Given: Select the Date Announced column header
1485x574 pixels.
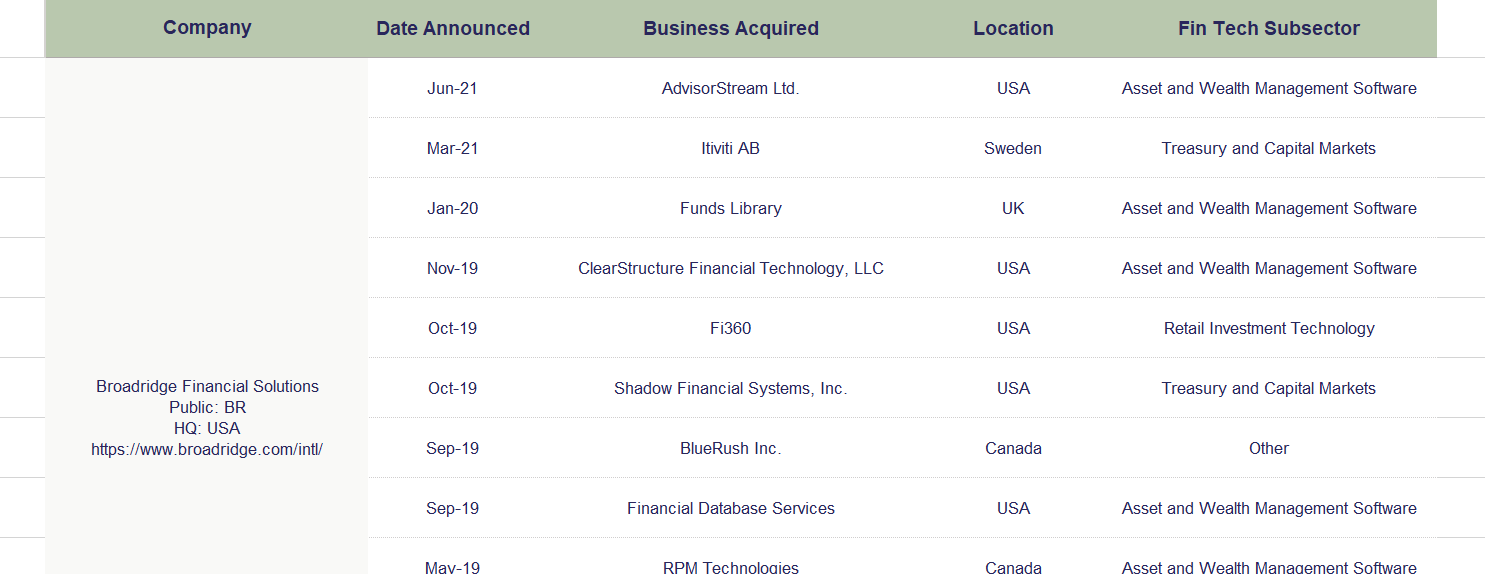Looking at the screenshot, I should pyautogui.click(x=453, y=28).
